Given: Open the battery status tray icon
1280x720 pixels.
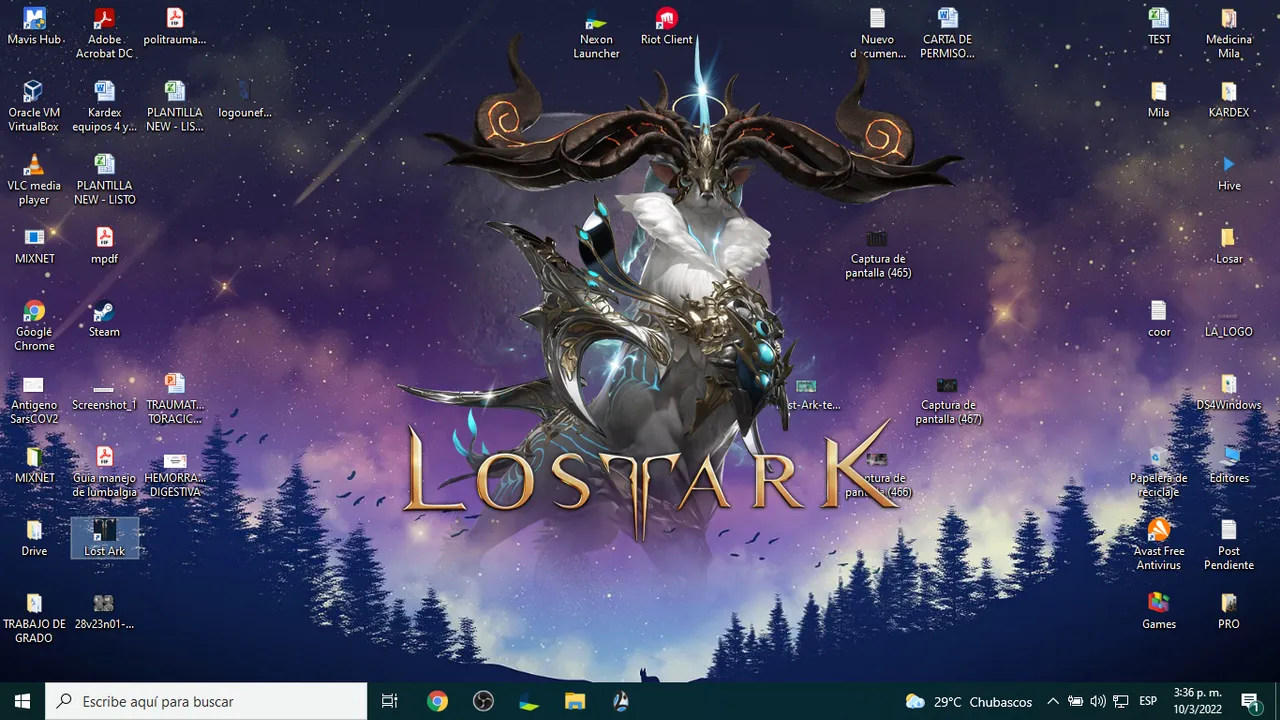Looking at the screenshot, I should [x=1075, y=701].
